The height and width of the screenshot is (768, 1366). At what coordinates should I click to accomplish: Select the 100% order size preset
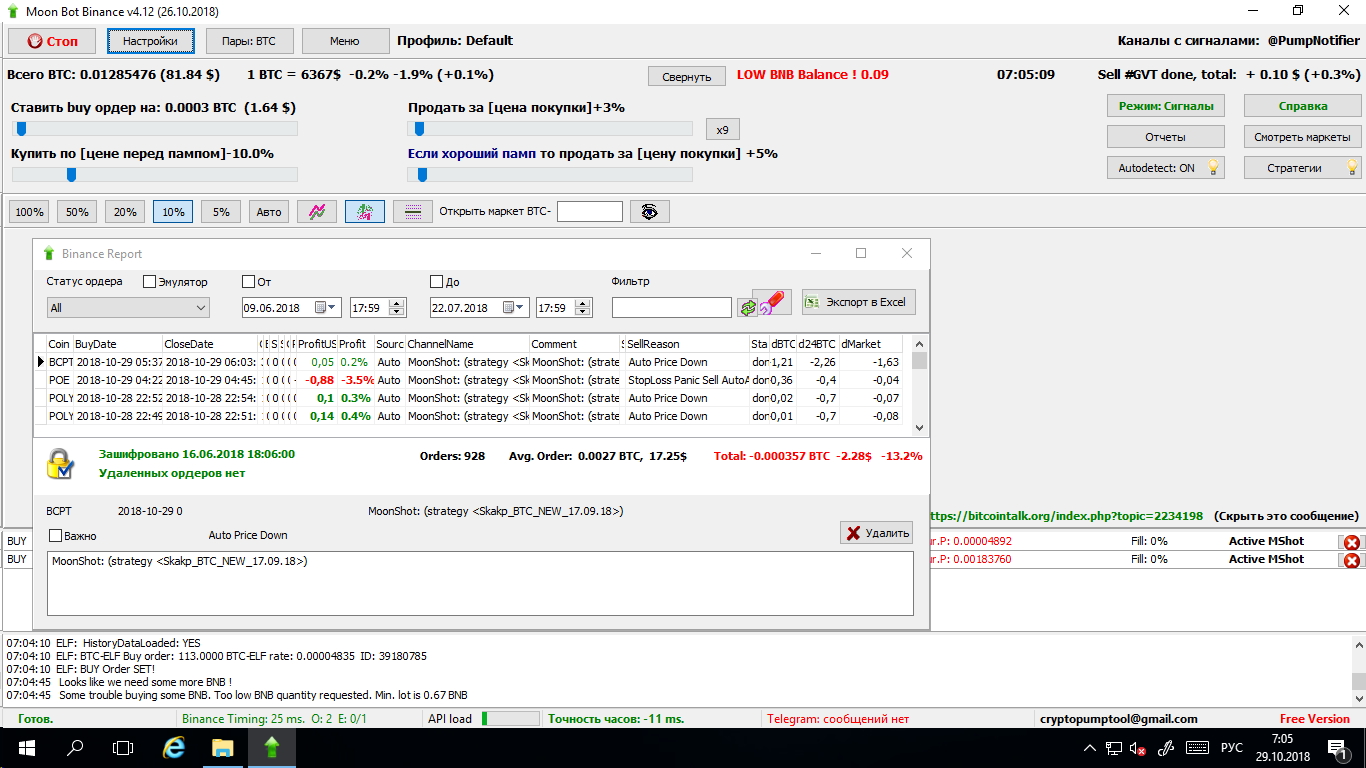point(29,212)
